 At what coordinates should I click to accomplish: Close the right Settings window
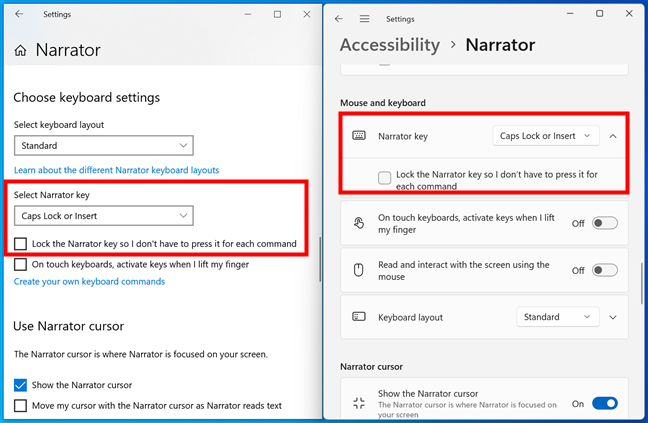coord(629,14)
